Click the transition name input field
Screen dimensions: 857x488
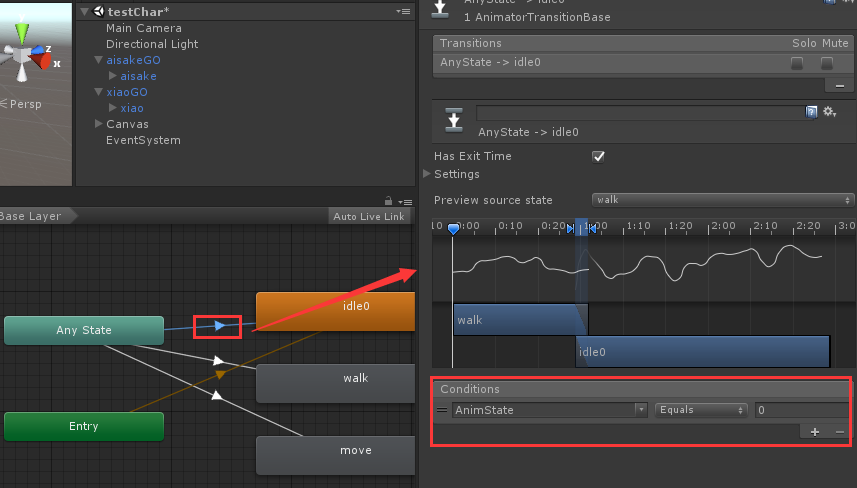639,113
